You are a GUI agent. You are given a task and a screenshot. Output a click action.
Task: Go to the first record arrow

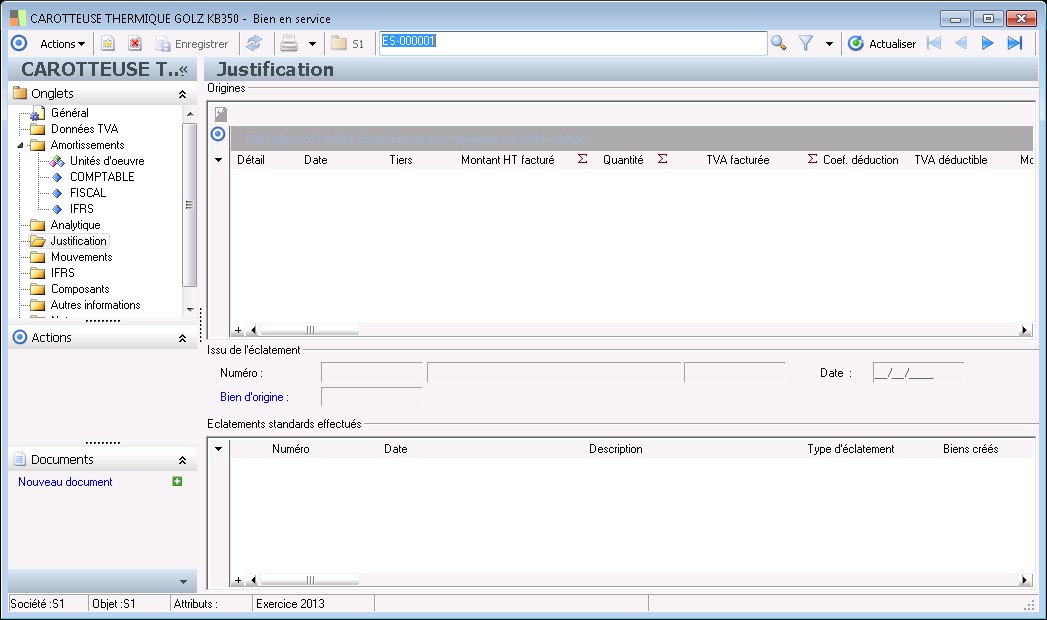click(934, 44)
